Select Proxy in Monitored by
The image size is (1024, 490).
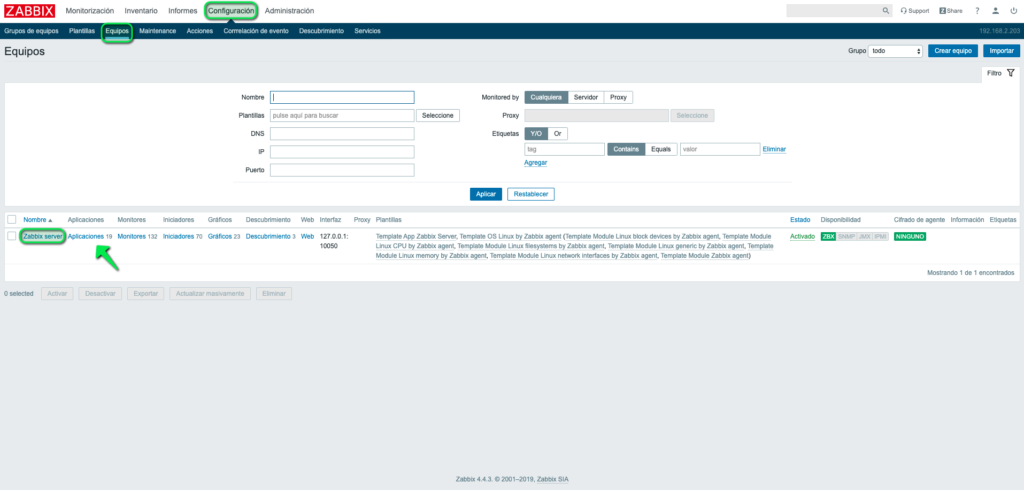pos(618,97)
